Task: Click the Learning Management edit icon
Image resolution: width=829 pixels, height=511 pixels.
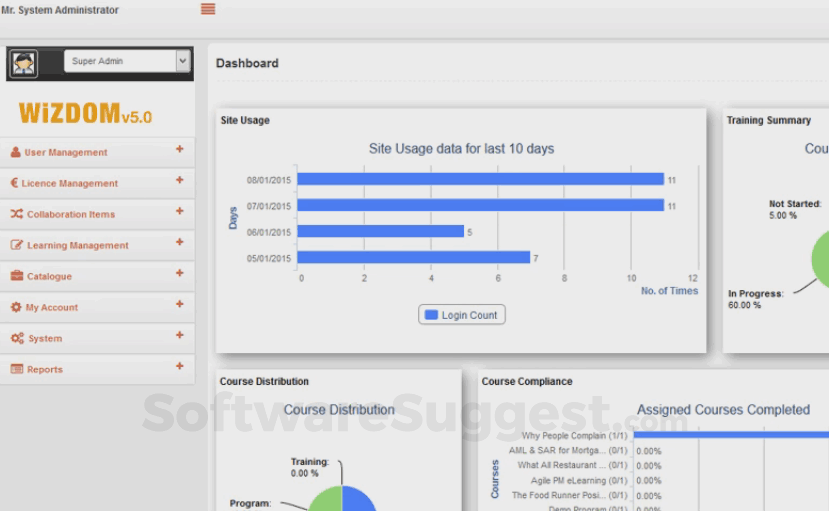Action: [x=16, y=245]
